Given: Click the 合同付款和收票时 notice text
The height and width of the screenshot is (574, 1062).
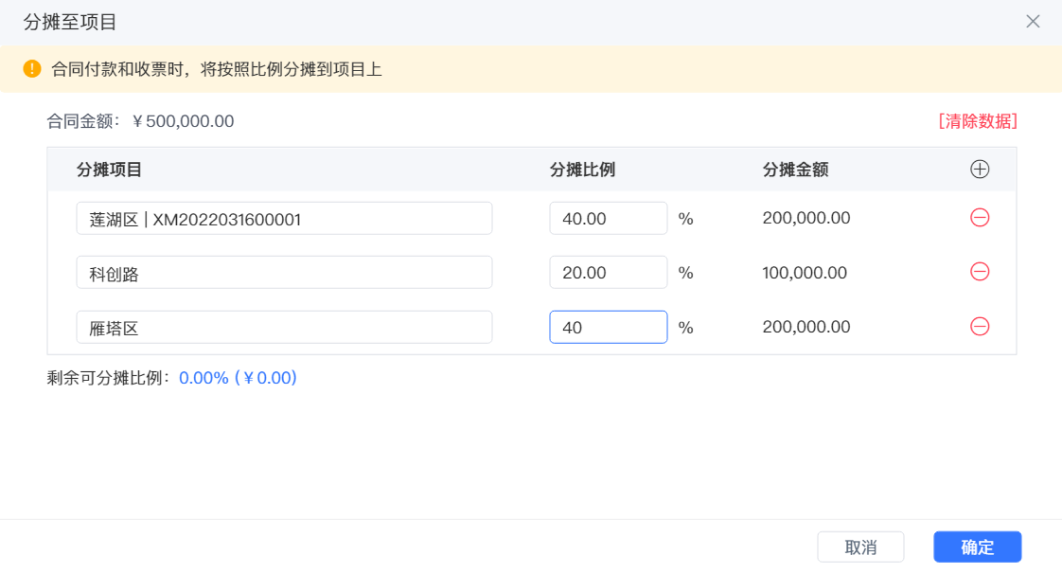Looking at the screenshot, I should (x=217, y=69).
